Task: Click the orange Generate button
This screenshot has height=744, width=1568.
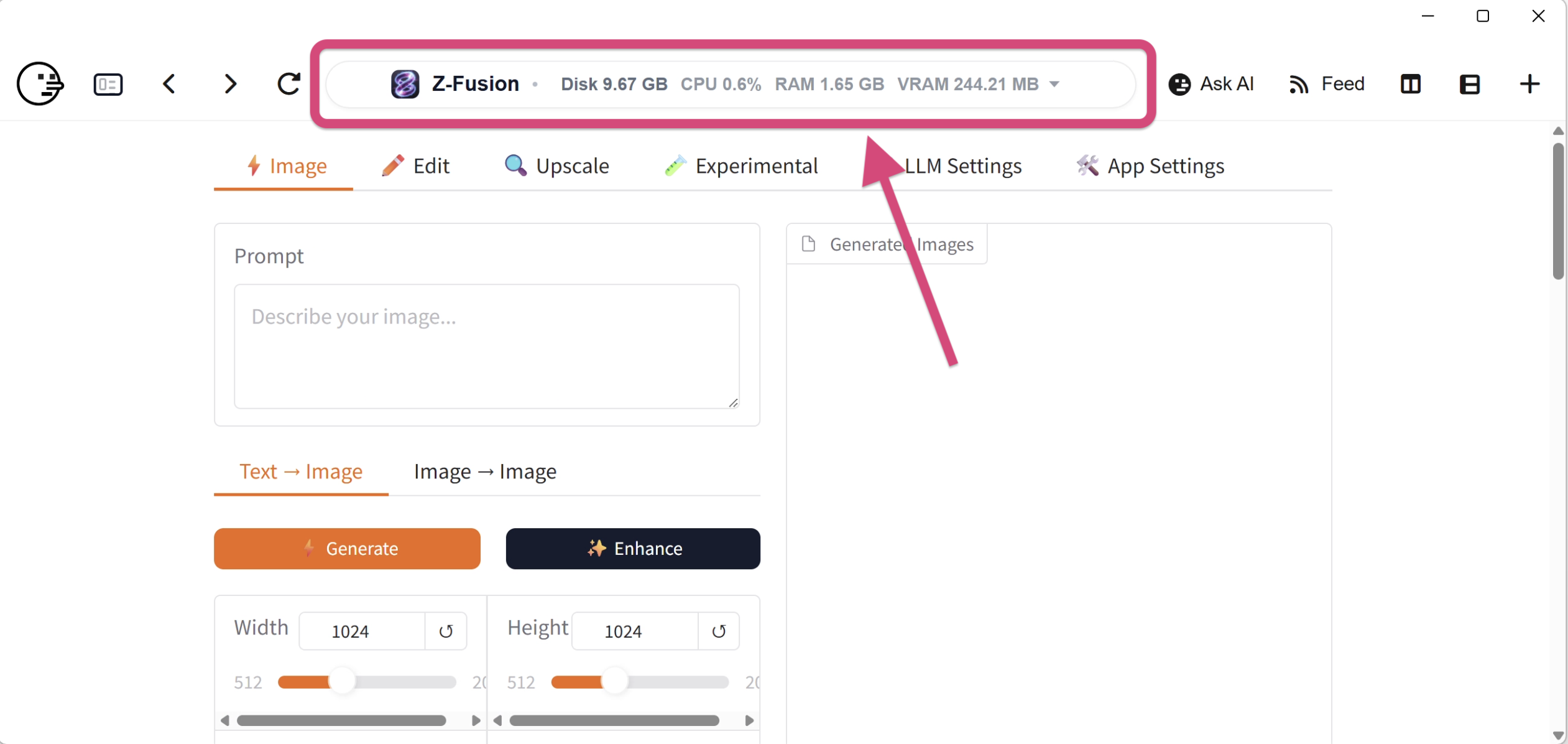Action: tap(347, 549)
